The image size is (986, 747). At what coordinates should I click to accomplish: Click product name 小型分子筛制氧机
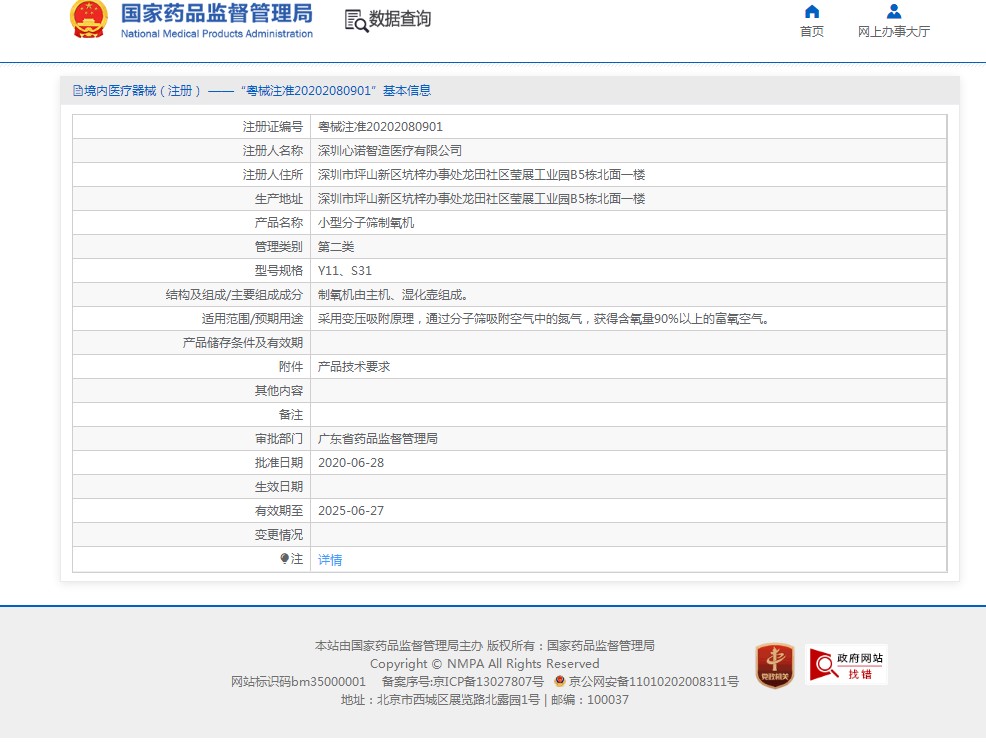366,223
